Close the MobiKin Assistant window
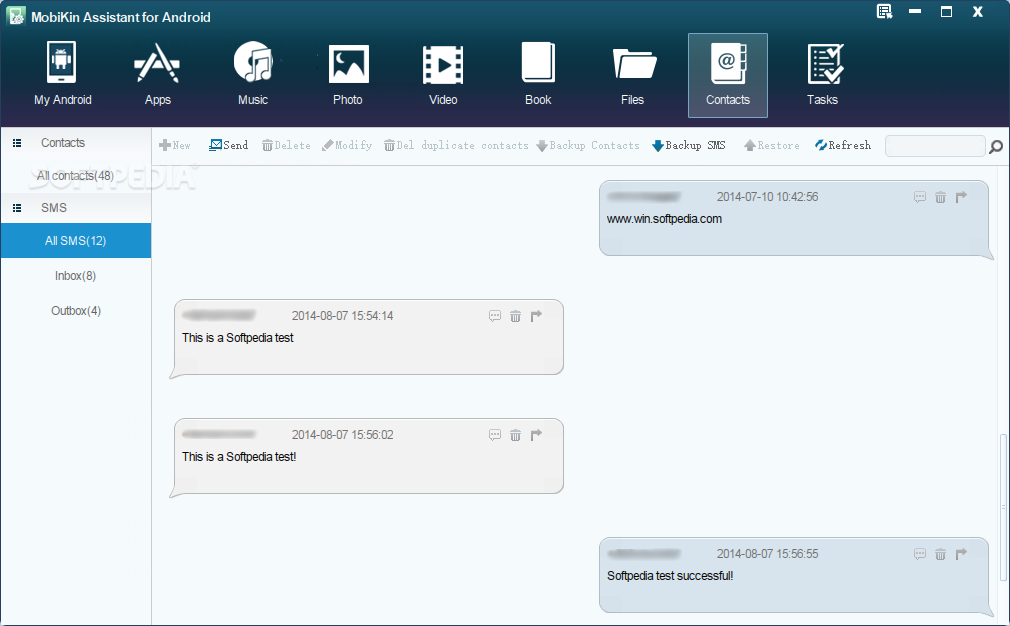The width and height of the screenshot is (1010, 626). (x=977, y=12)
